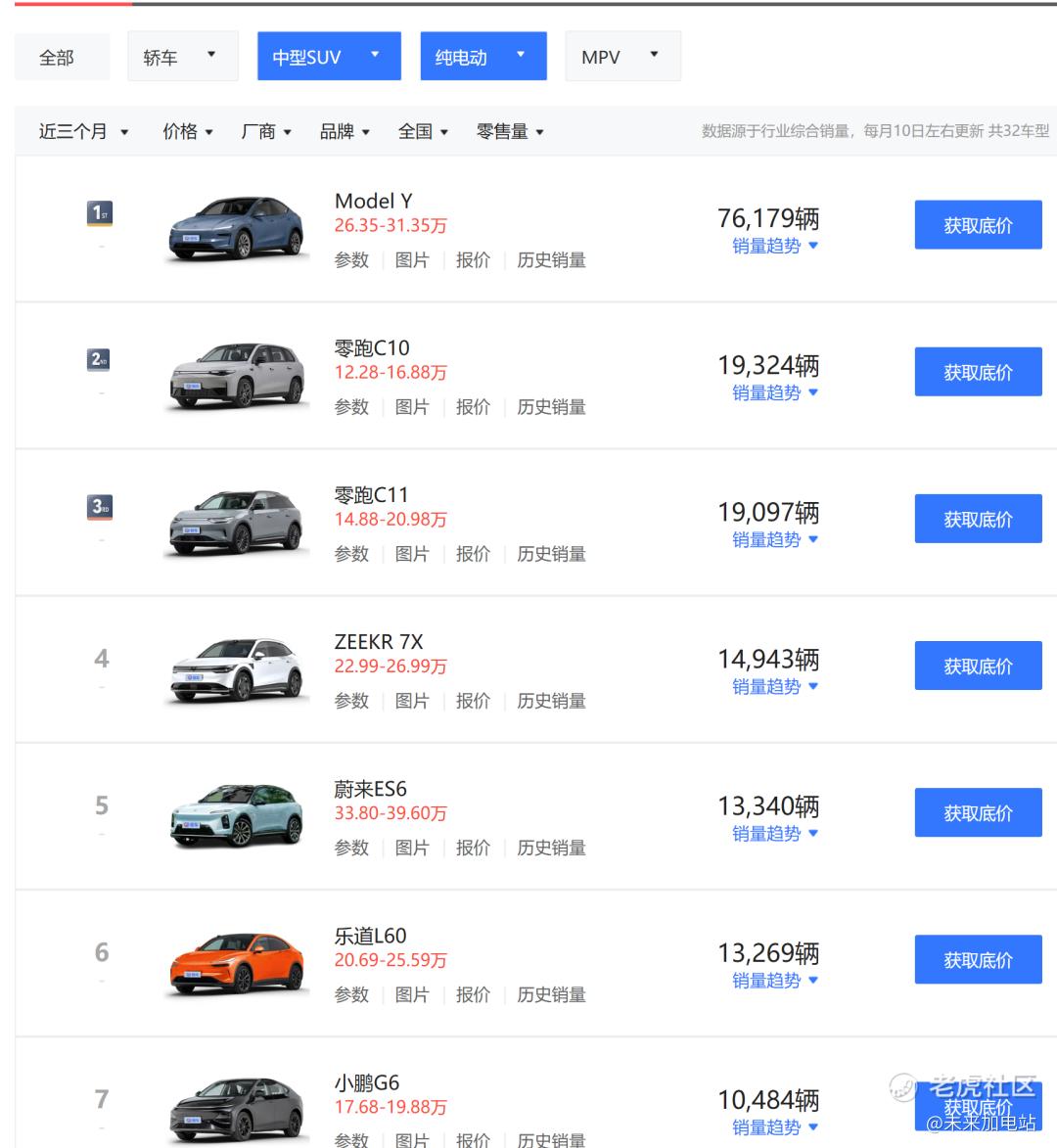Open the MPV category dropdown
The image size is (1057, 1148).
pos(622,57)
